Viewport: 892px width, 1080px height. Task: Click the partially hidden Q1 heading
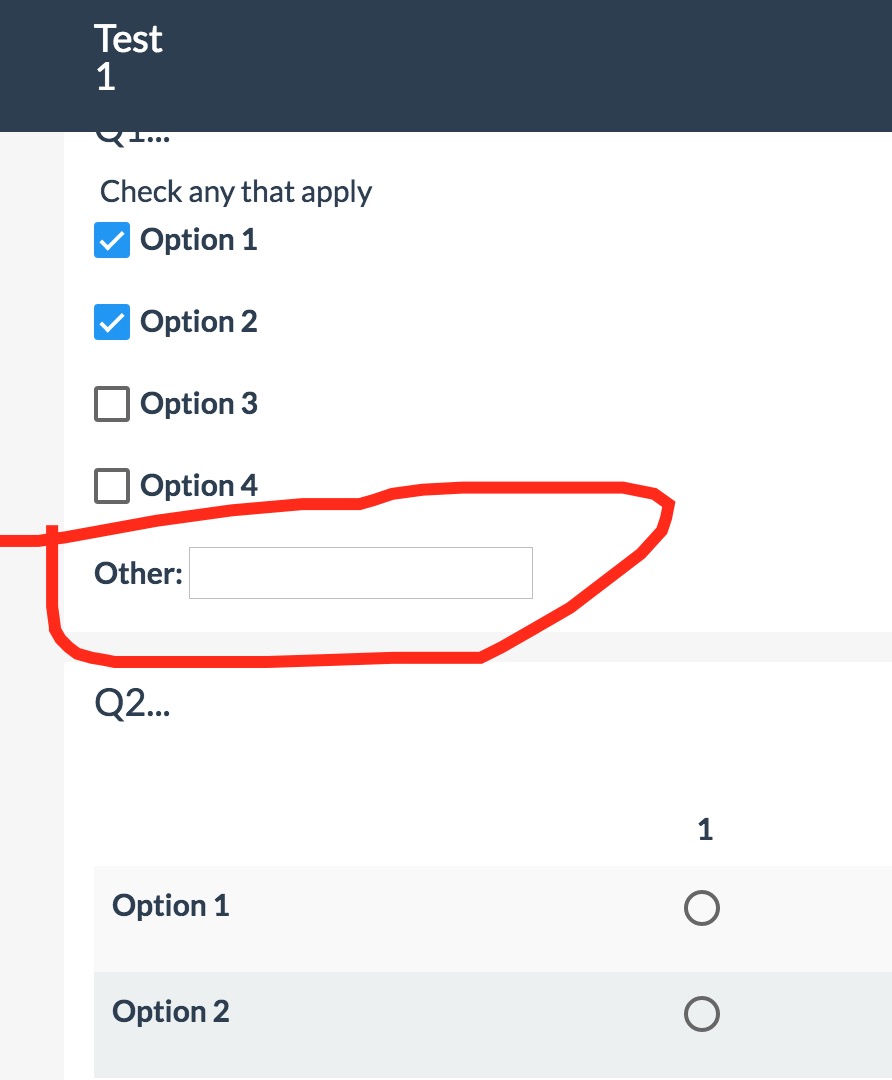click(132, 139)
